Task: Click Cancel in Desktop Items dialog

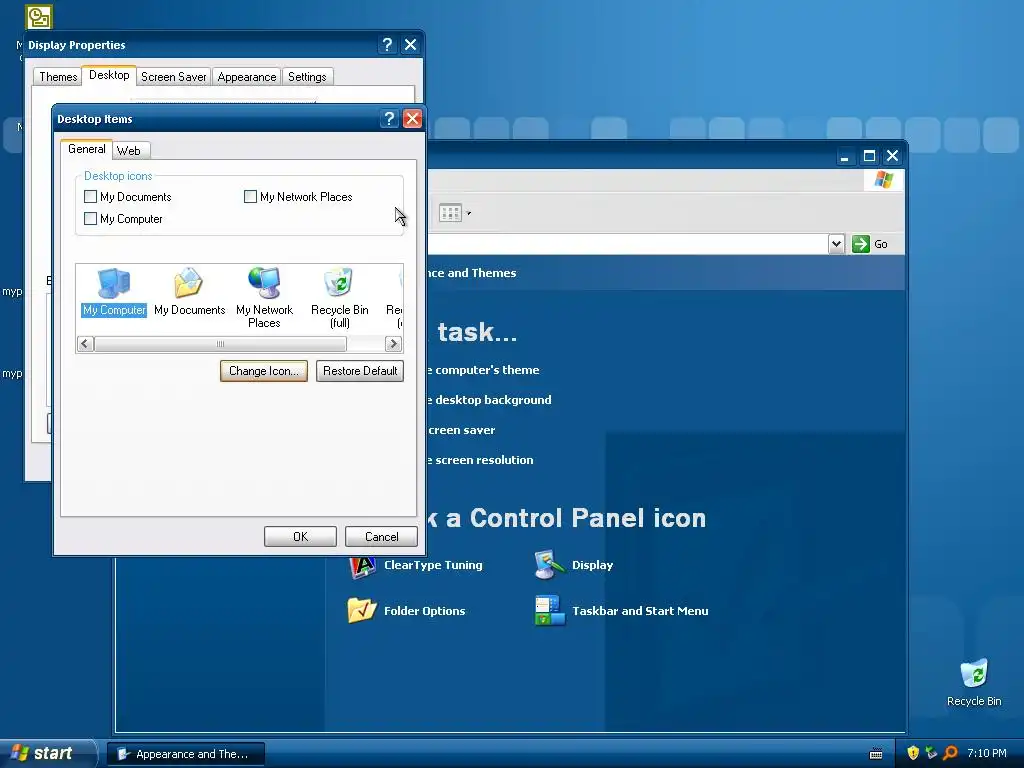Action: pos(381,536)
